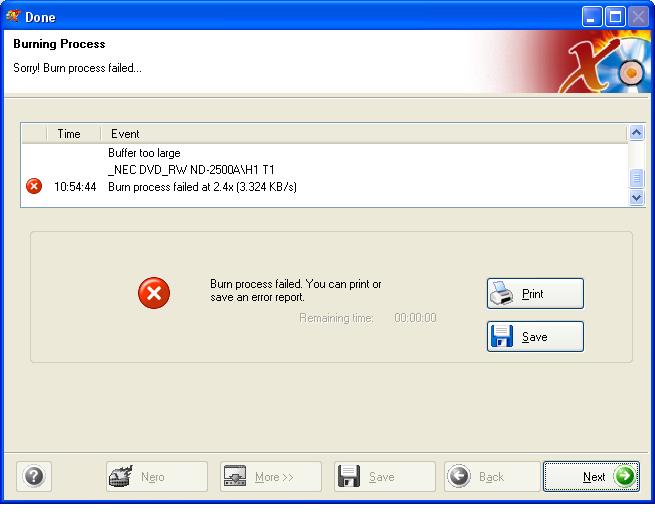This screenshot has width=655, height=512.
Task: Click the Save button beside the error message
Action: [x=535, y=337]
